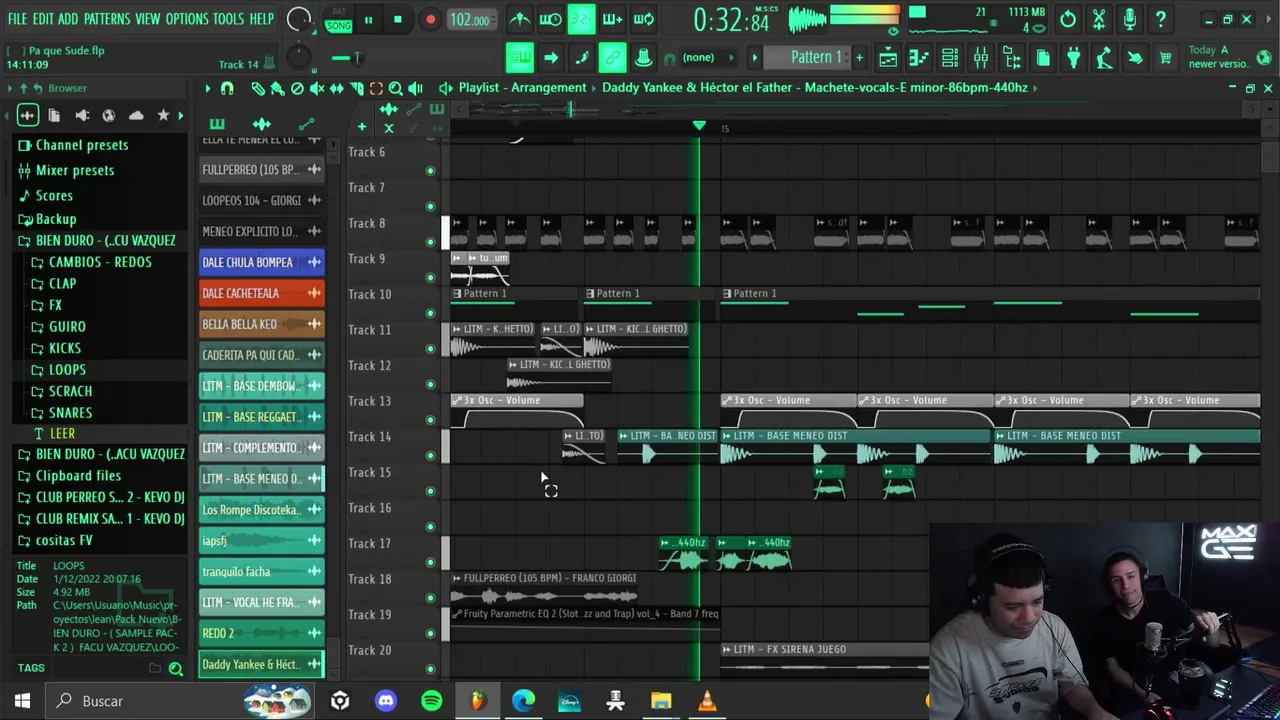Select the Delete tool in Playlist

297,88
